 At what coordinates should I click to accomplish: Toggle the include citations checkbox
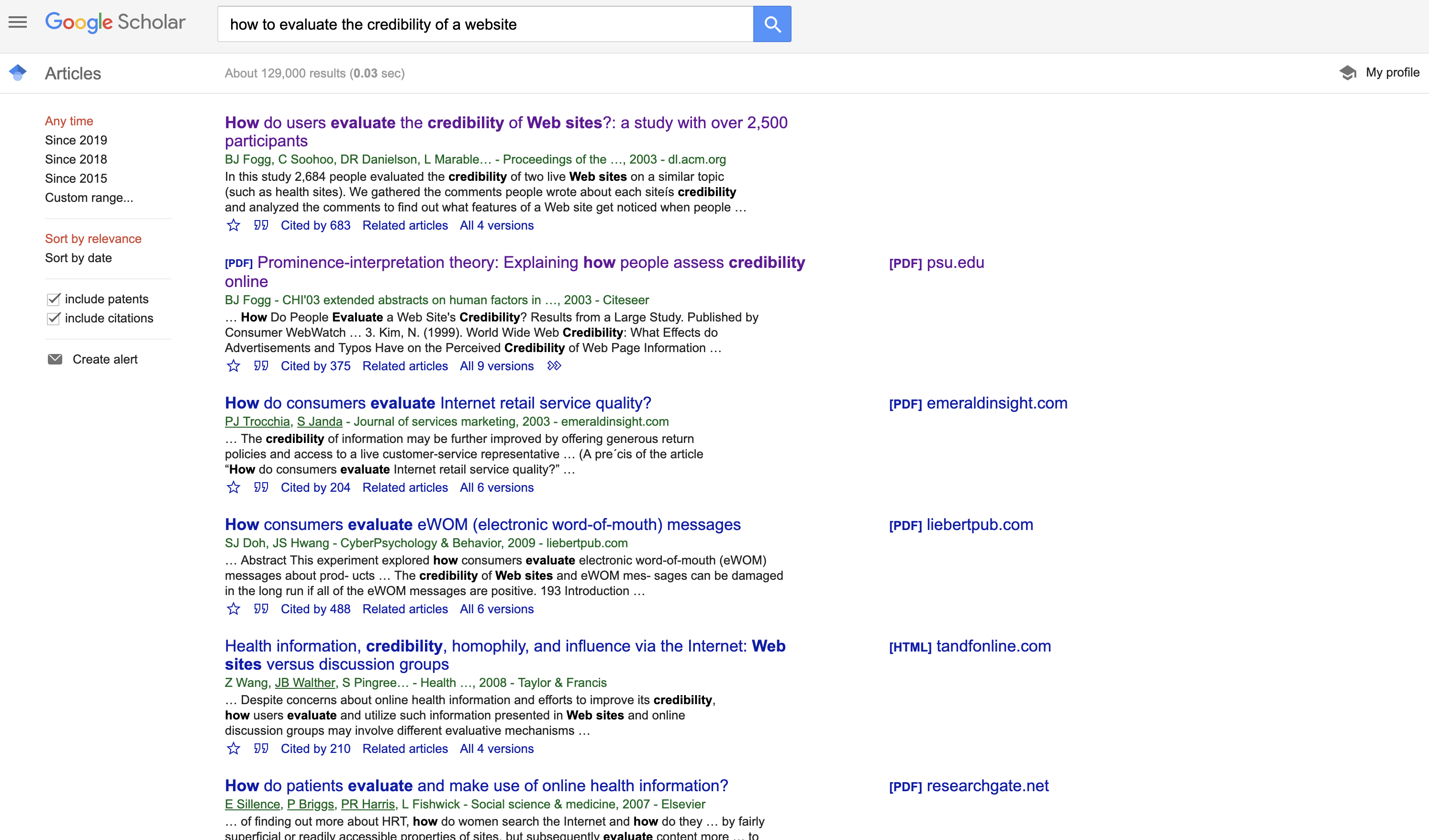pyautogui.click(x=54, y=319)
